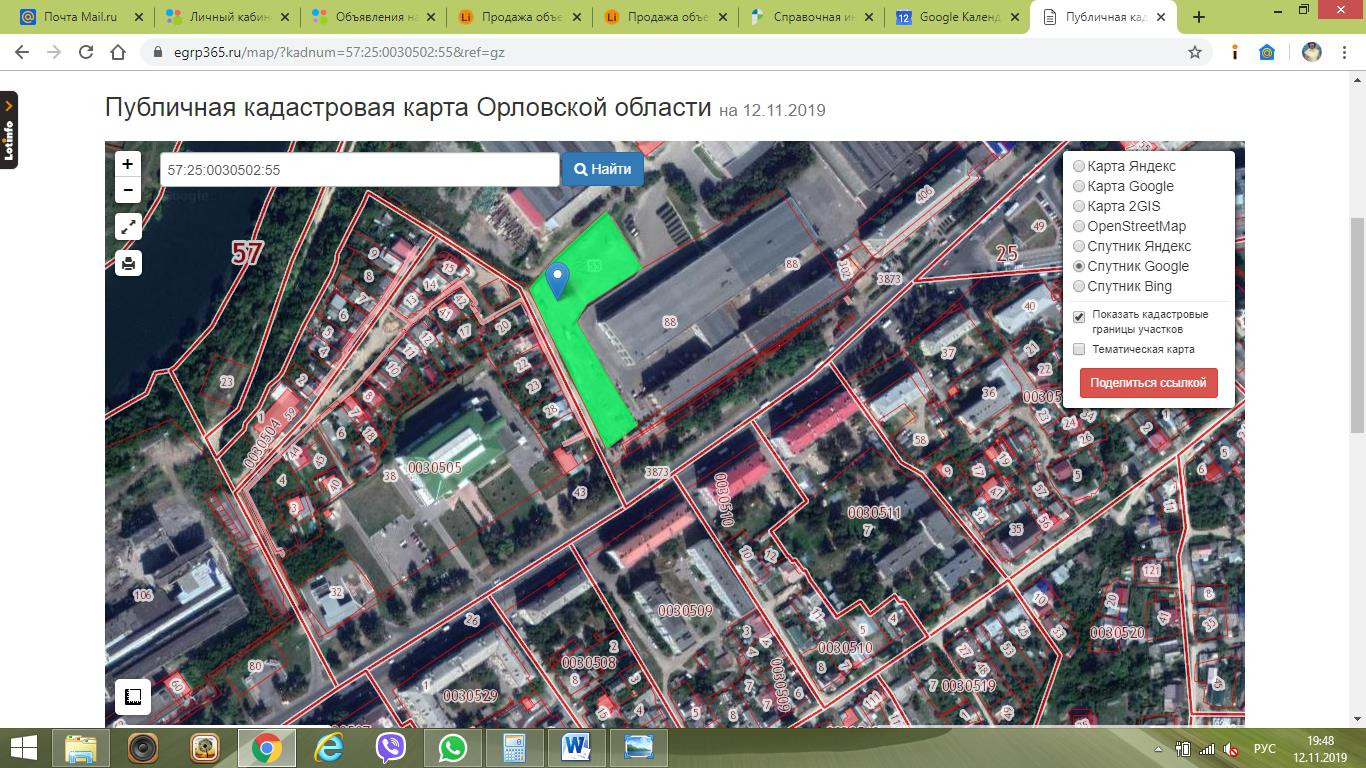Click the cadastral number search field

click(x=359, y=170)
